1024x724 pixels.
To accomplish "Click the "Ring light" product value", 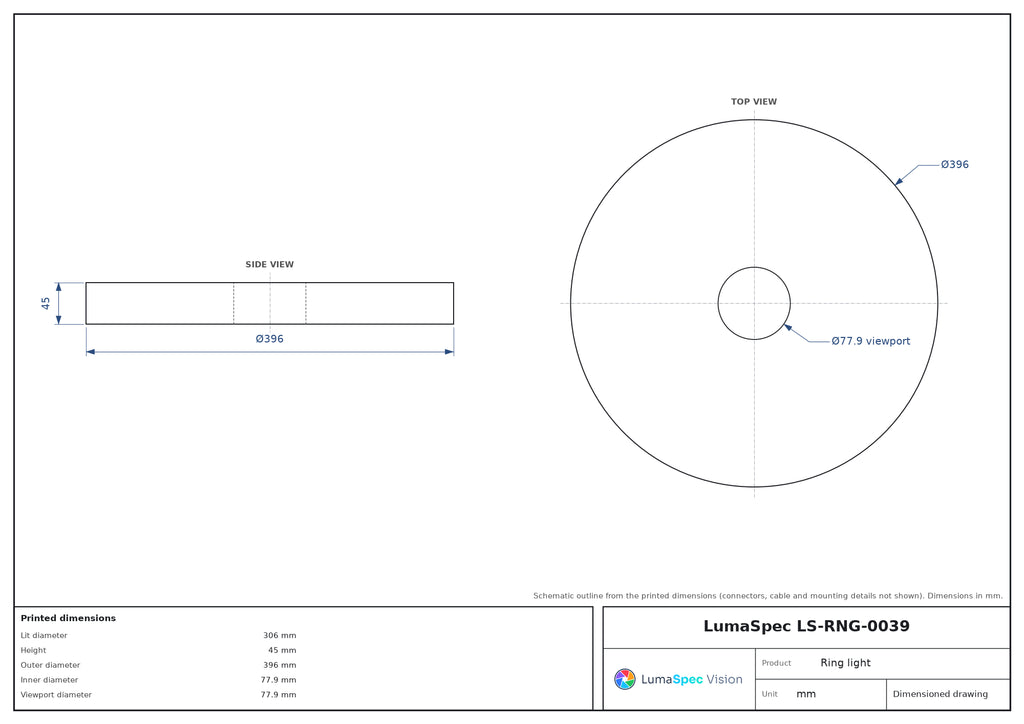I will click(x=846, y=663).
